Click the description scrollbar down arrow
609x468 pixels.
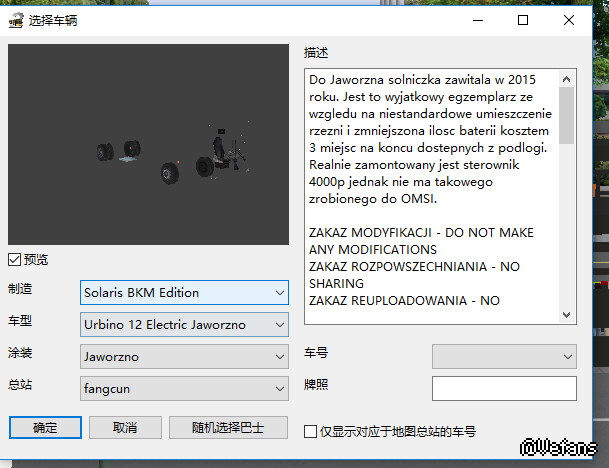[567, 315]
